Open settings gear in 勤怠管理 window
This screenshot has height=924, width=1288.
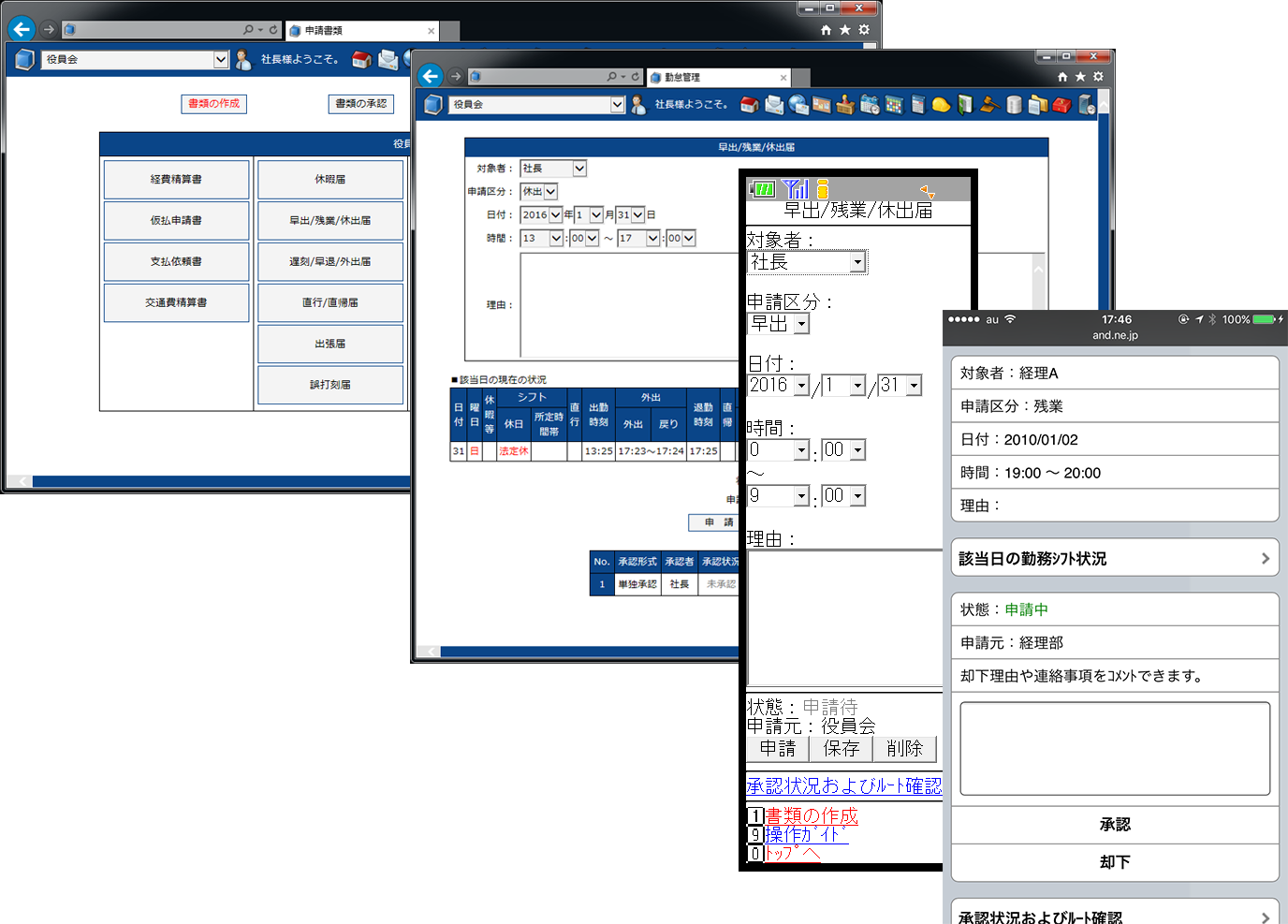click(1098, 77)
